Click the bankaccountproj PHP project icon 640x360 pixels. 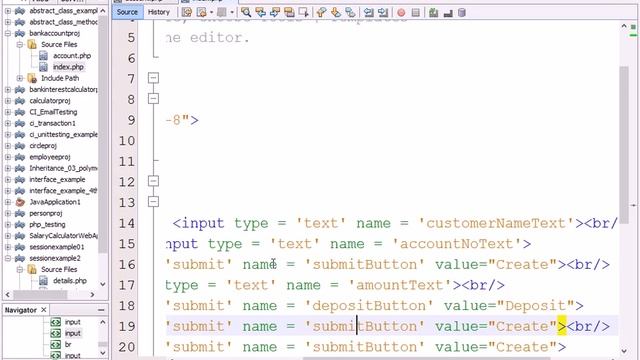[20, 33]
